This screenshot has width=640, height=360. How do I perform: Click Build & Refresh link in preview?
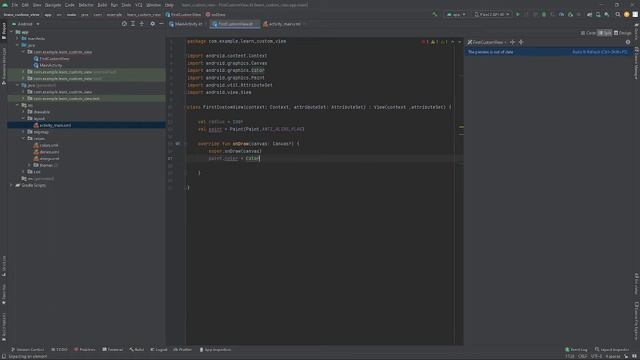[x=599, y=52]
